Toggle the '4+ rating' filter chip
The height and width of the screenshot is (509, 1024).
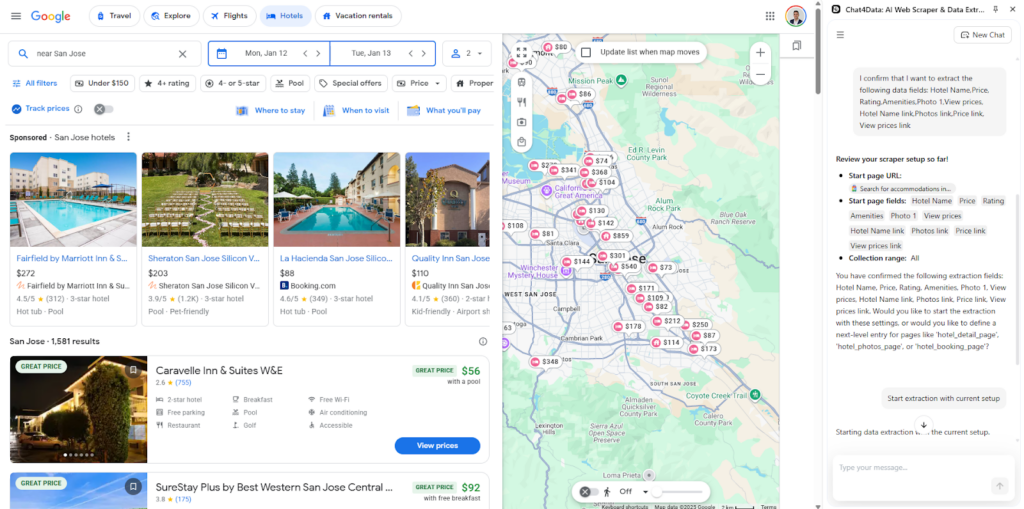(x=167, y=83)
